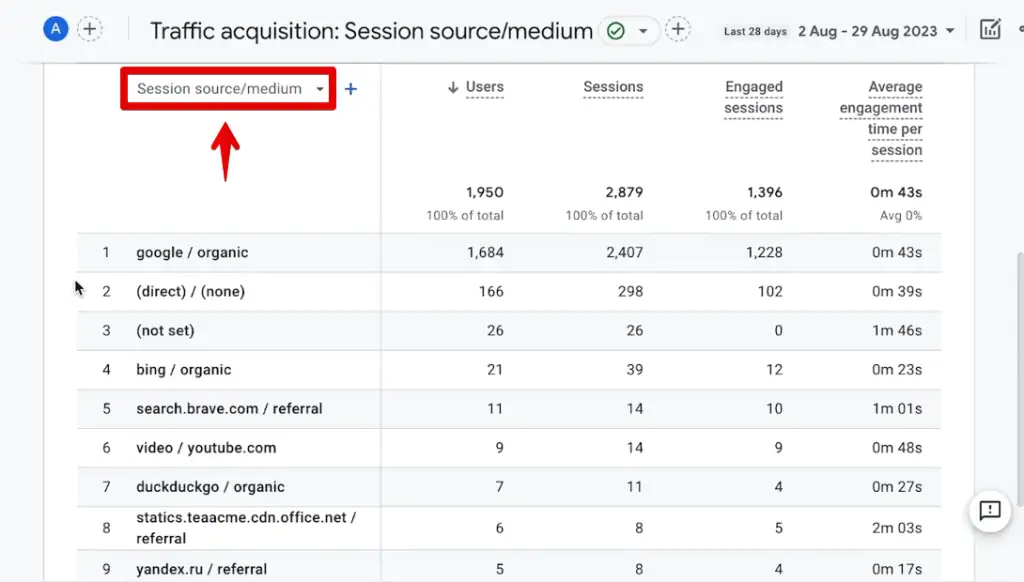Image resolution: width=1024 pixels, height=582 pixels.
Task: Add a secondary dimension with the blue plus icon
Action: coord(351,89)
